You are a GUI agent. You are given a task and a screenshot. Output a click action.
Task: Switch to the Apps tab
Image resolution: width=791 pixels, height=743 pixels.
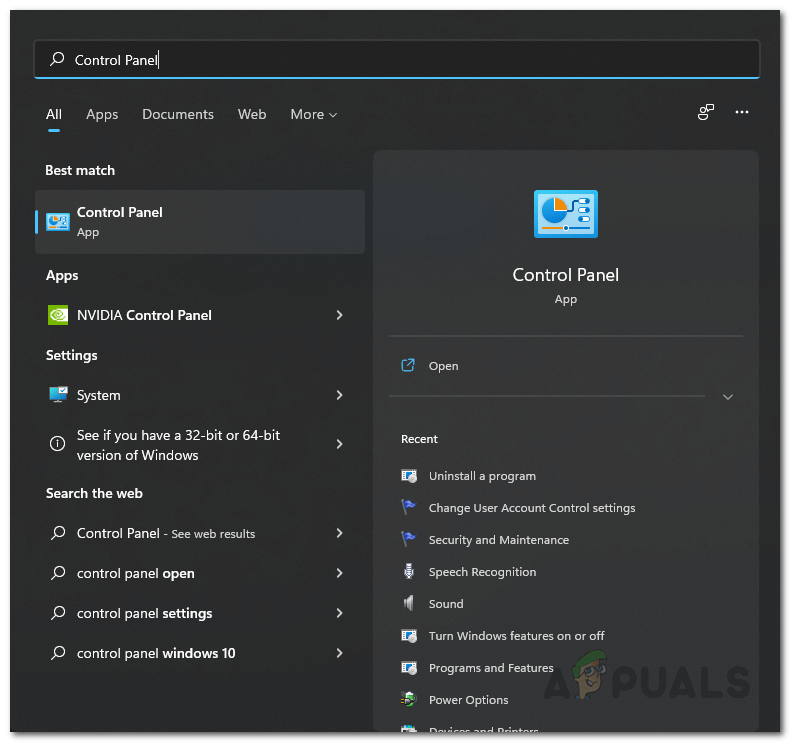point(102,115)
